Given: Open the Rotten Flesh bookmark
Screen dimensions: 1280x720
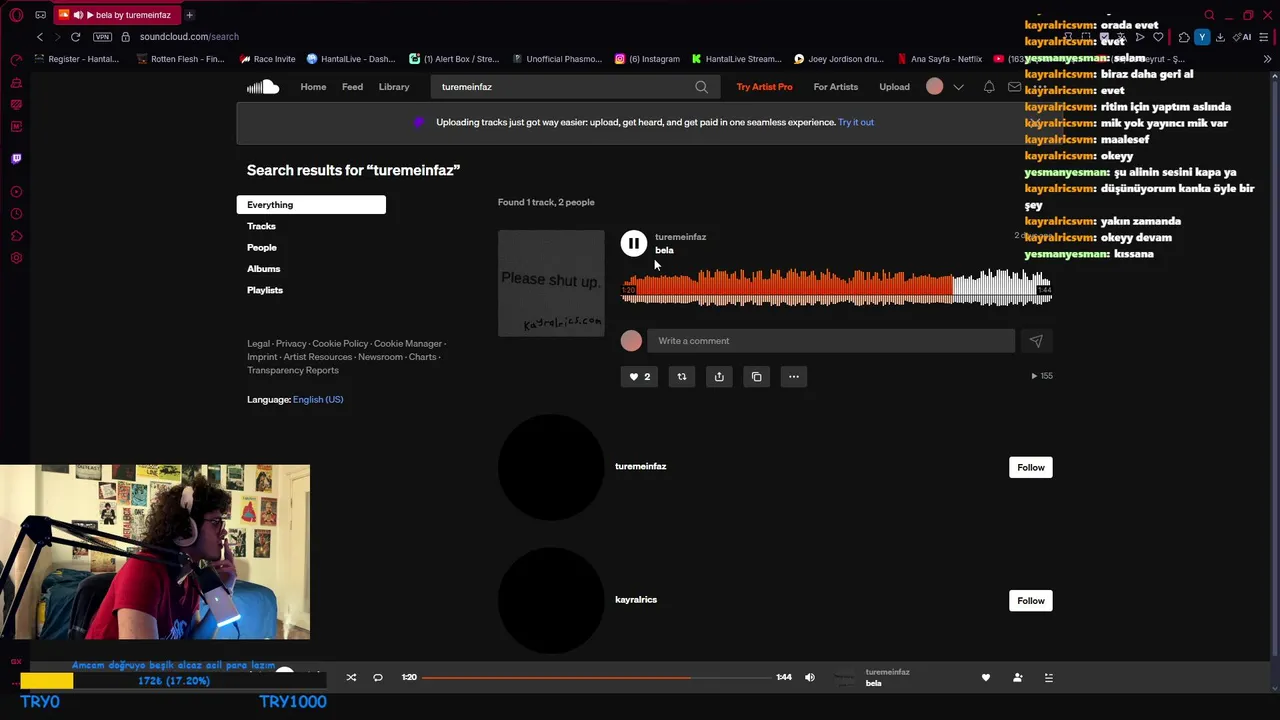Looking at the screenshot, I should [x=180, y=59].
